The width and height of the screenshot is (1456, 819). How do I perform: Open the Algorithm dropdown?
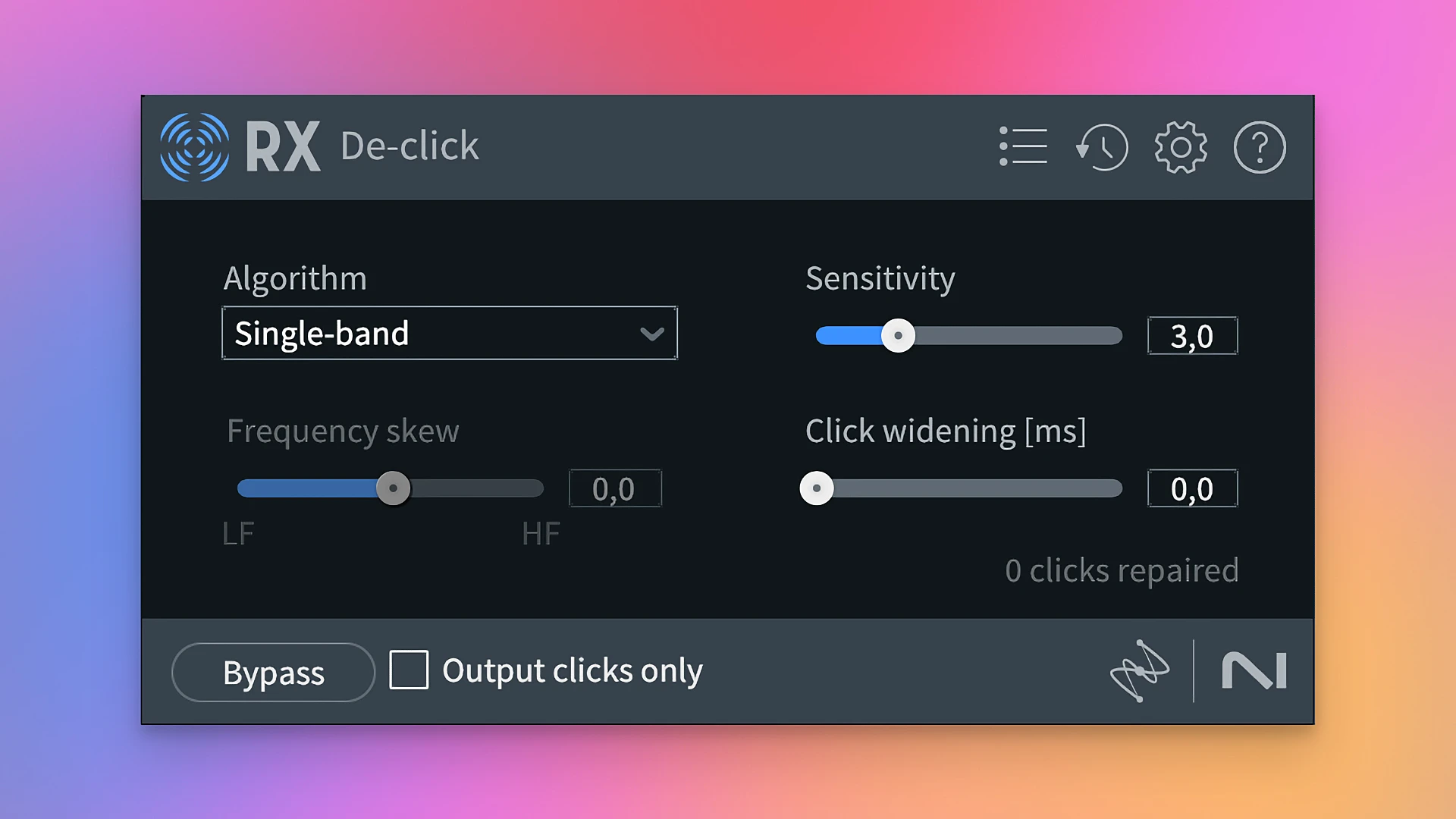[x=450, y=333]
